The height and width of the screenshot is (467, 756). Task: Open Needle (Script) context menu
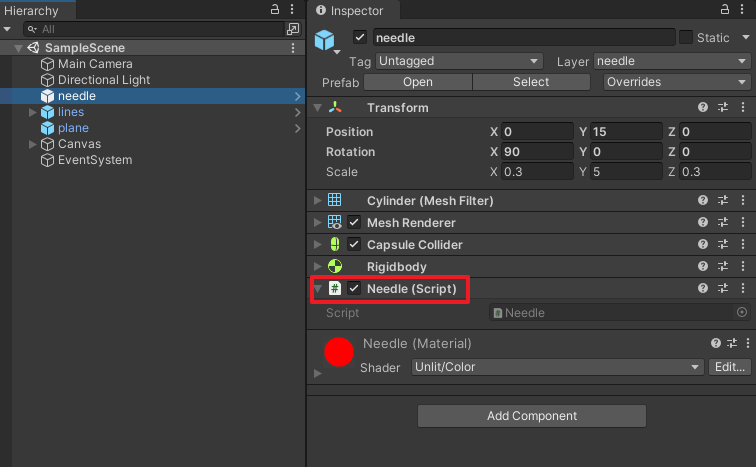point(742,288)
